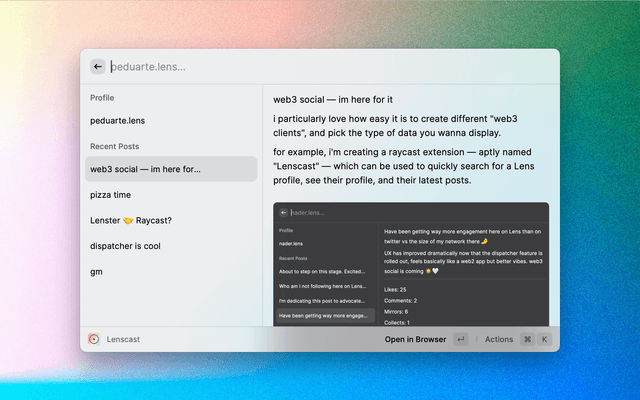The image size is (640, 400).
Task: Click the K shortcut key icon
Action: pyautogui.click(x=545, y=339)
